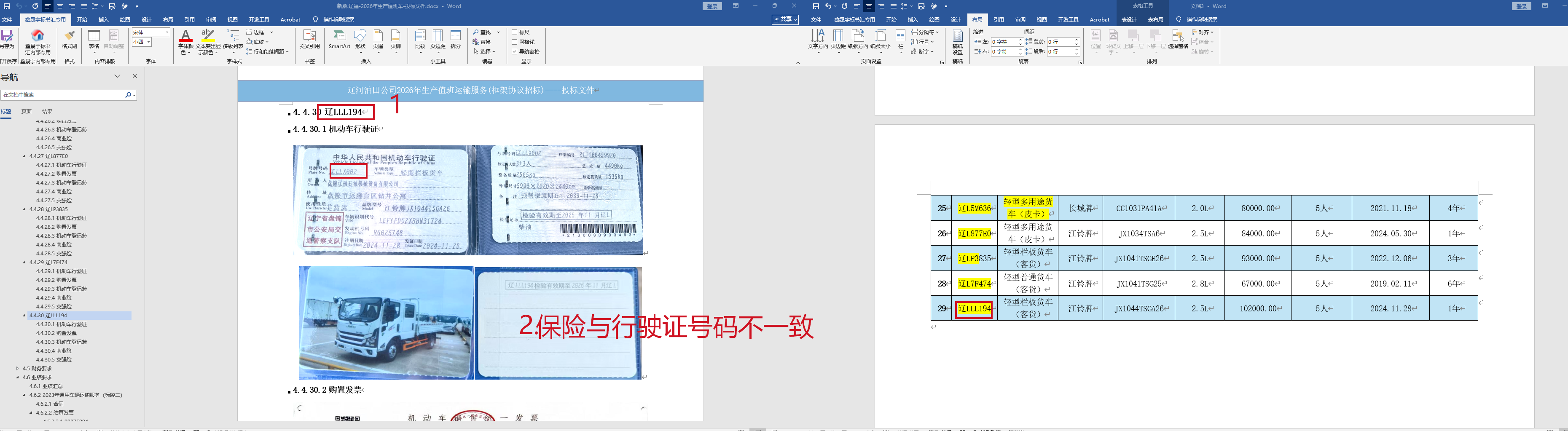Click the 共享 share button
The height and width of the screenshot is (431, 1568).
pyautogui.click(x=785, y=19)
